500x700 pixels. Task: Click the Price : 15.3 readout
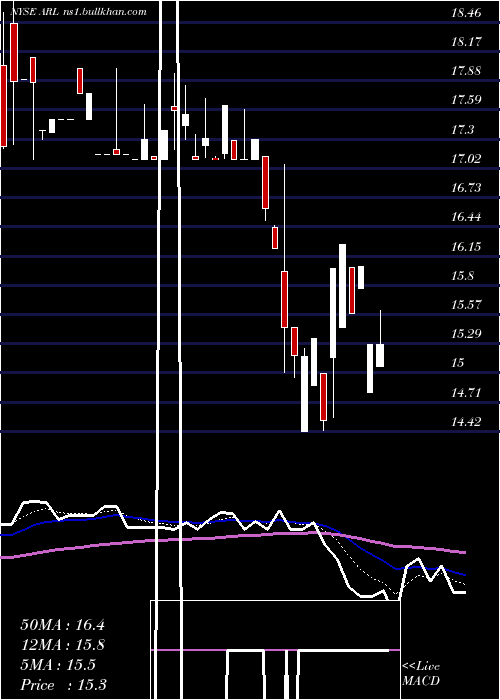pos(63,684)
